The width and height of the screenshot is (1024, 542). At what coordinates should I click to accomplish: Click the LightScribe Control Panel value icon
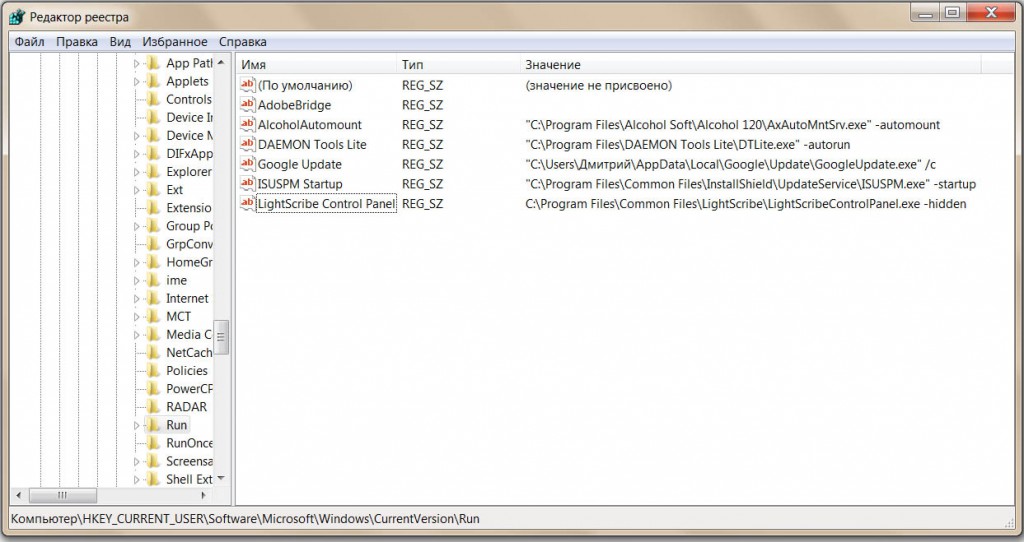pyautogui.click(x=248, y=203)
